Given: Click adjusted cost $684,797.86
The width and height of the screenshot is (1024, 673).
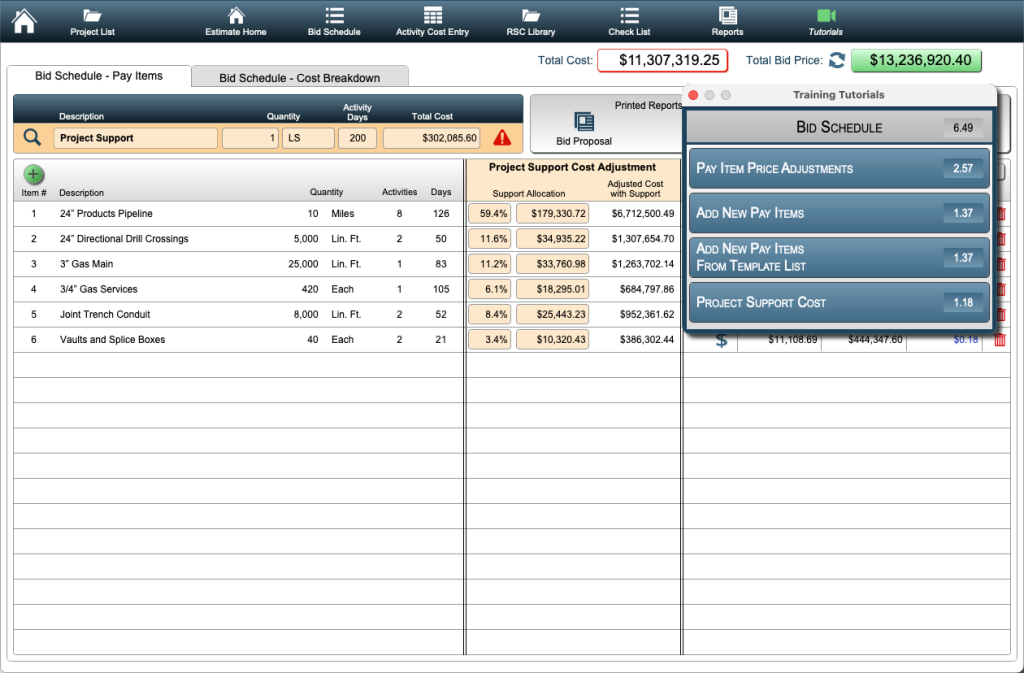Looking at the screenshot, I should point(647,289).
